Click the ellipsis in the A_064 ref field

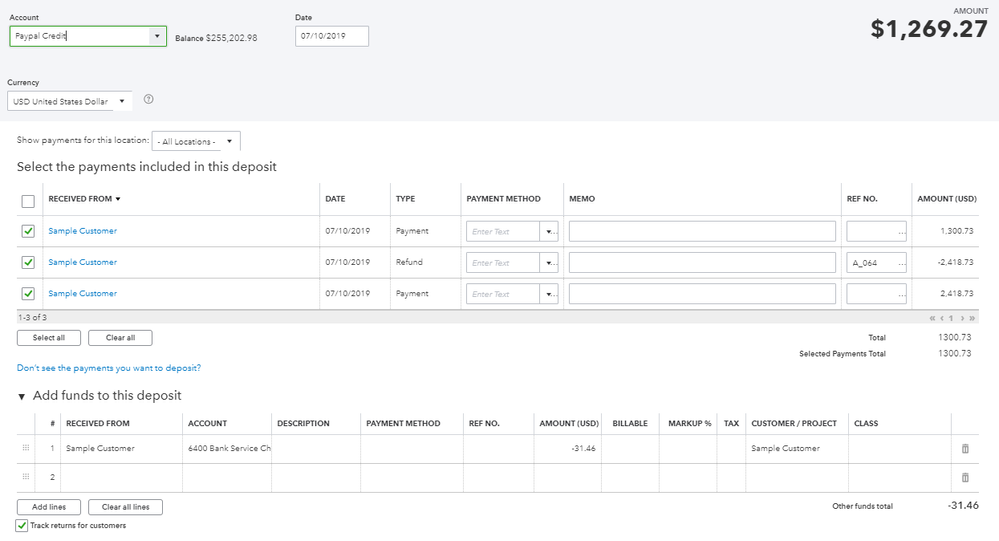[x=900, y=263]
